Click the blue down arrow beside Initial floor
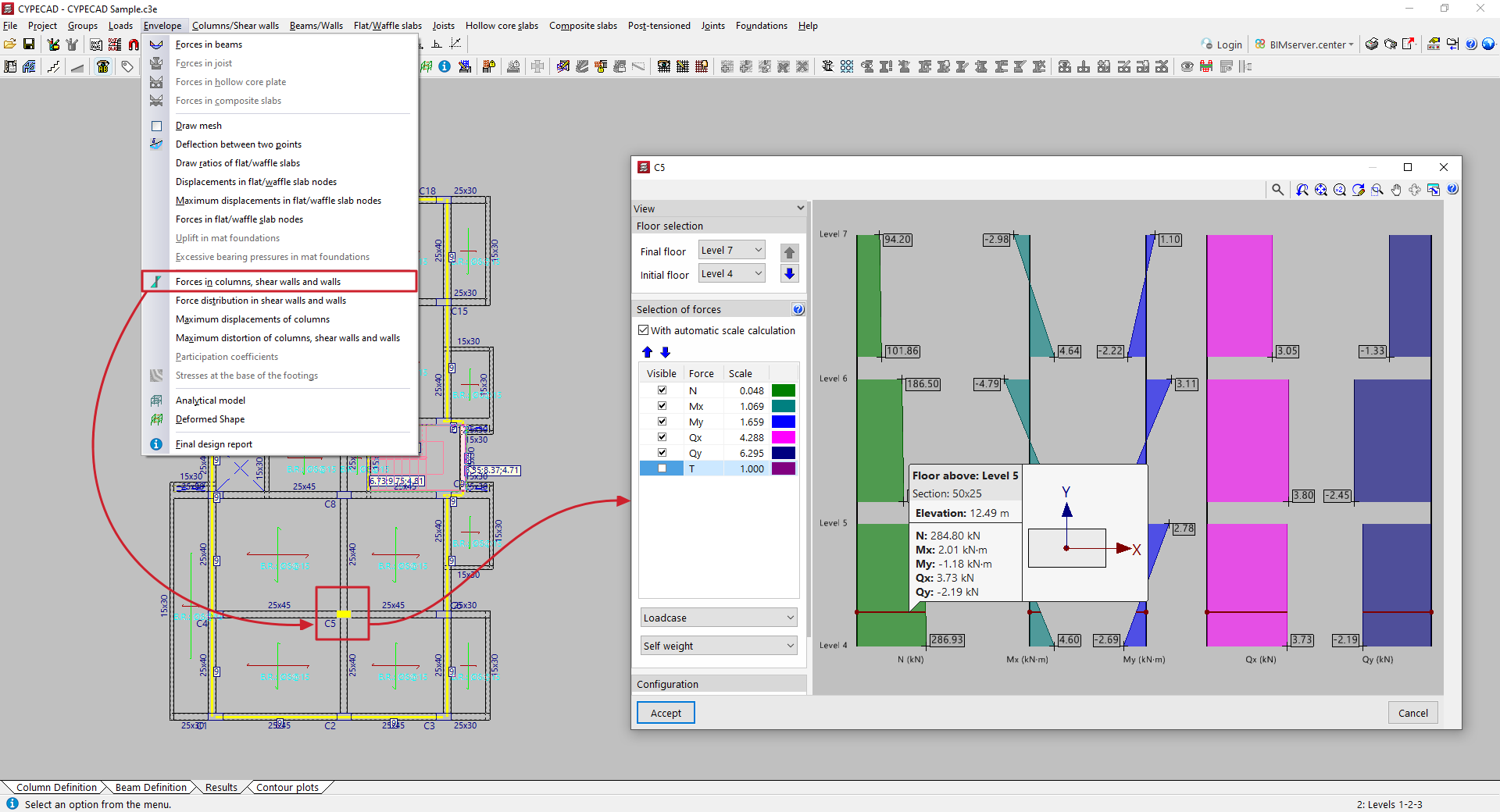The height and width of the screenshot is (812, 1500). coord(789,274)
